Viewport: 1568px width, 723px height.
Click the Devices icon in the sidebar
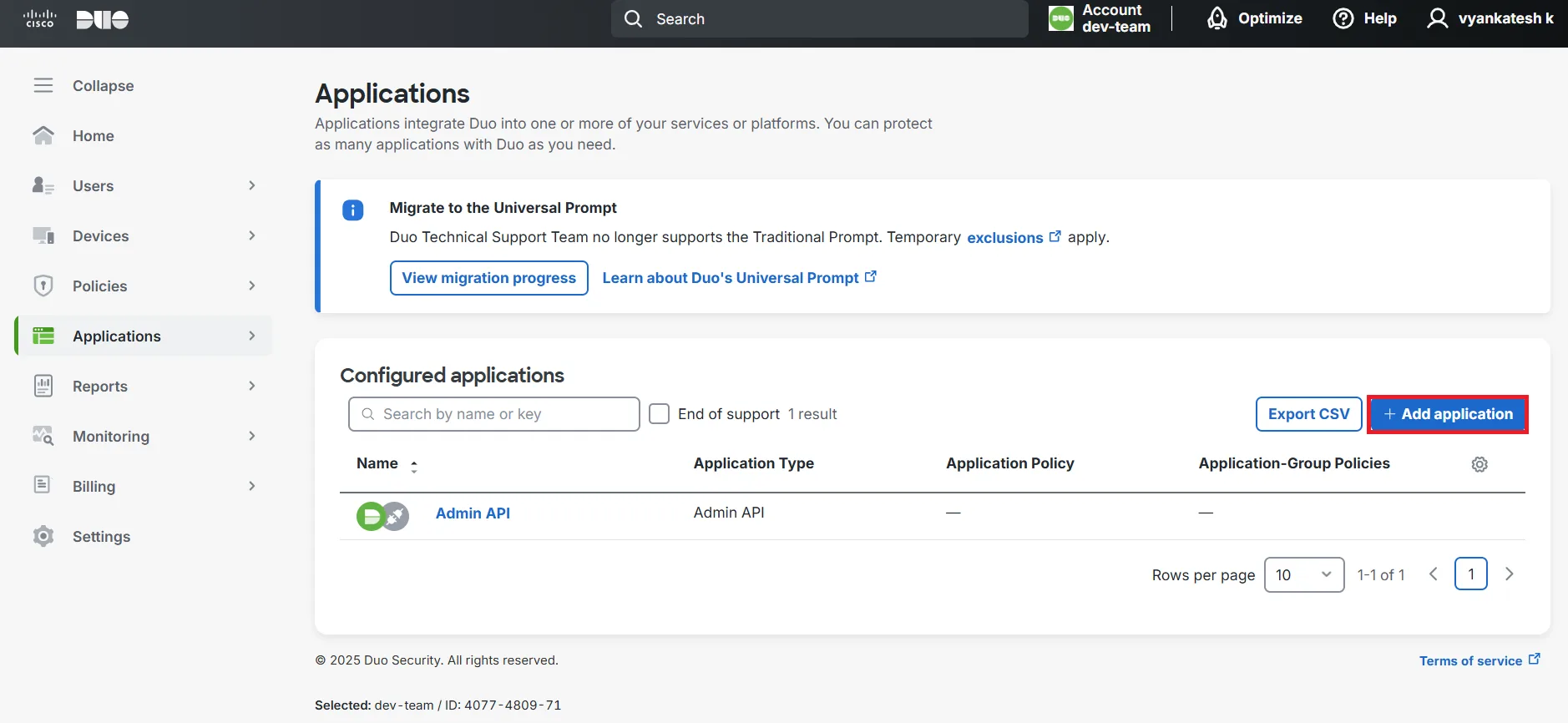click(x=43, y=235)
